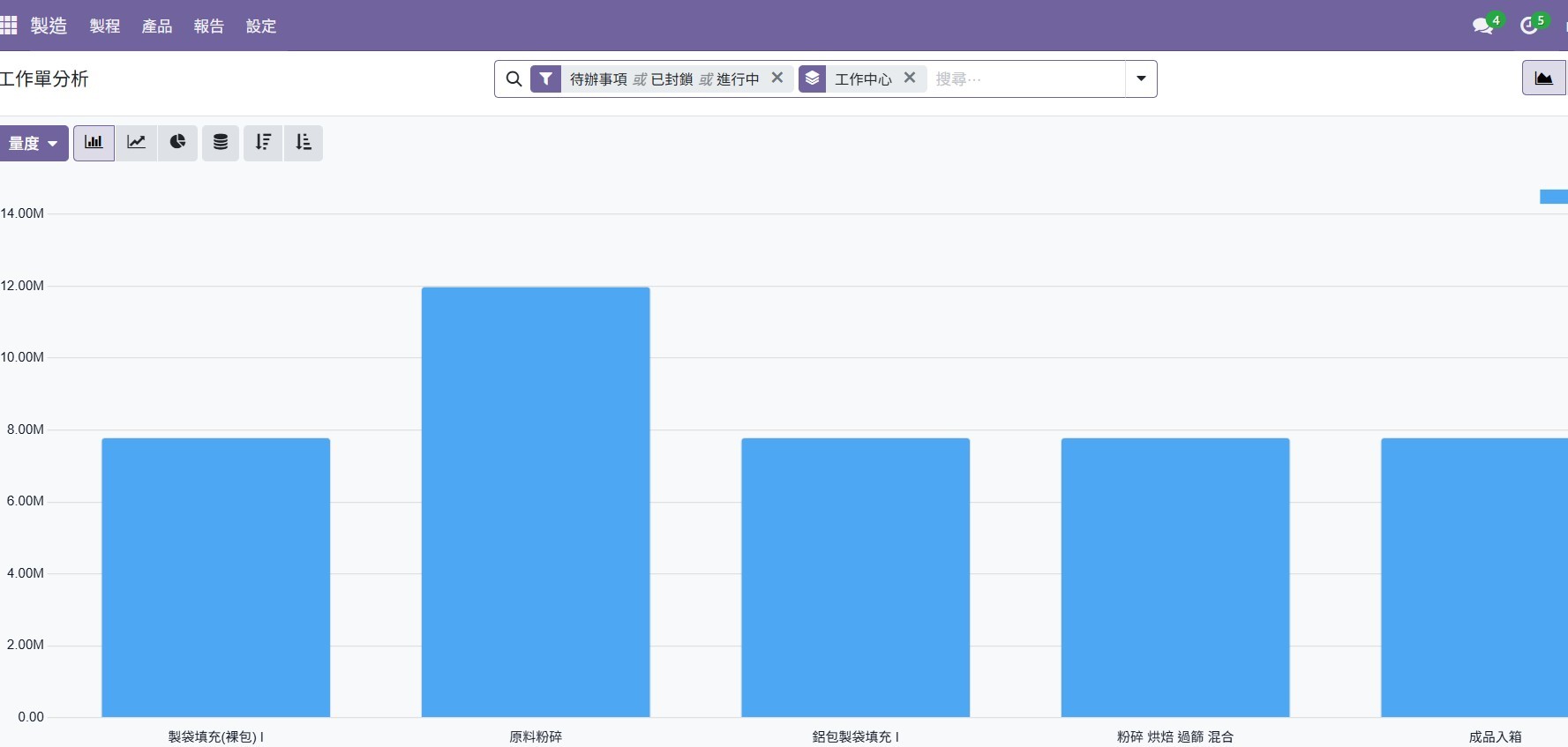The height and width of the screenshot is (747, 1568).
Task: Click the 原料粉碎 axis label
Action: pos(536,736)
